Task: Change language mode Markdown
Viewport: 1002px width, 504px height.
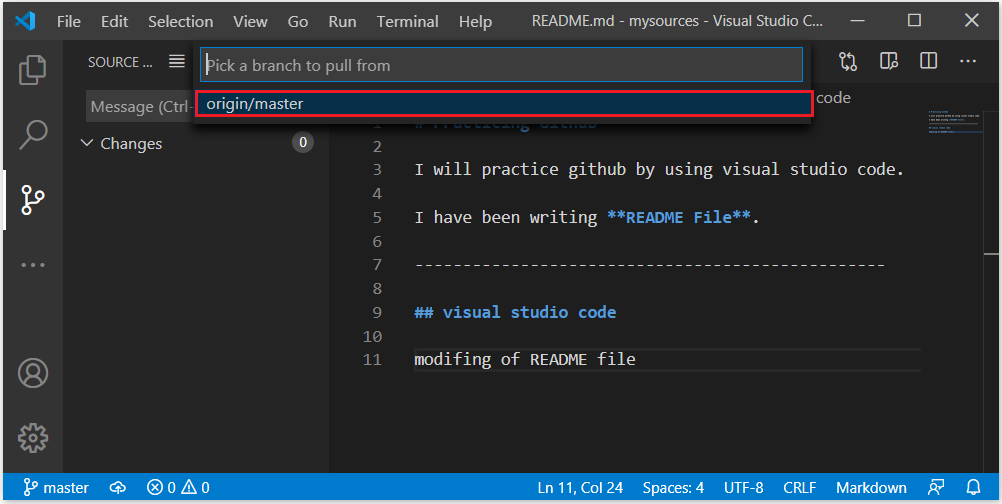Action: point(872,488)
